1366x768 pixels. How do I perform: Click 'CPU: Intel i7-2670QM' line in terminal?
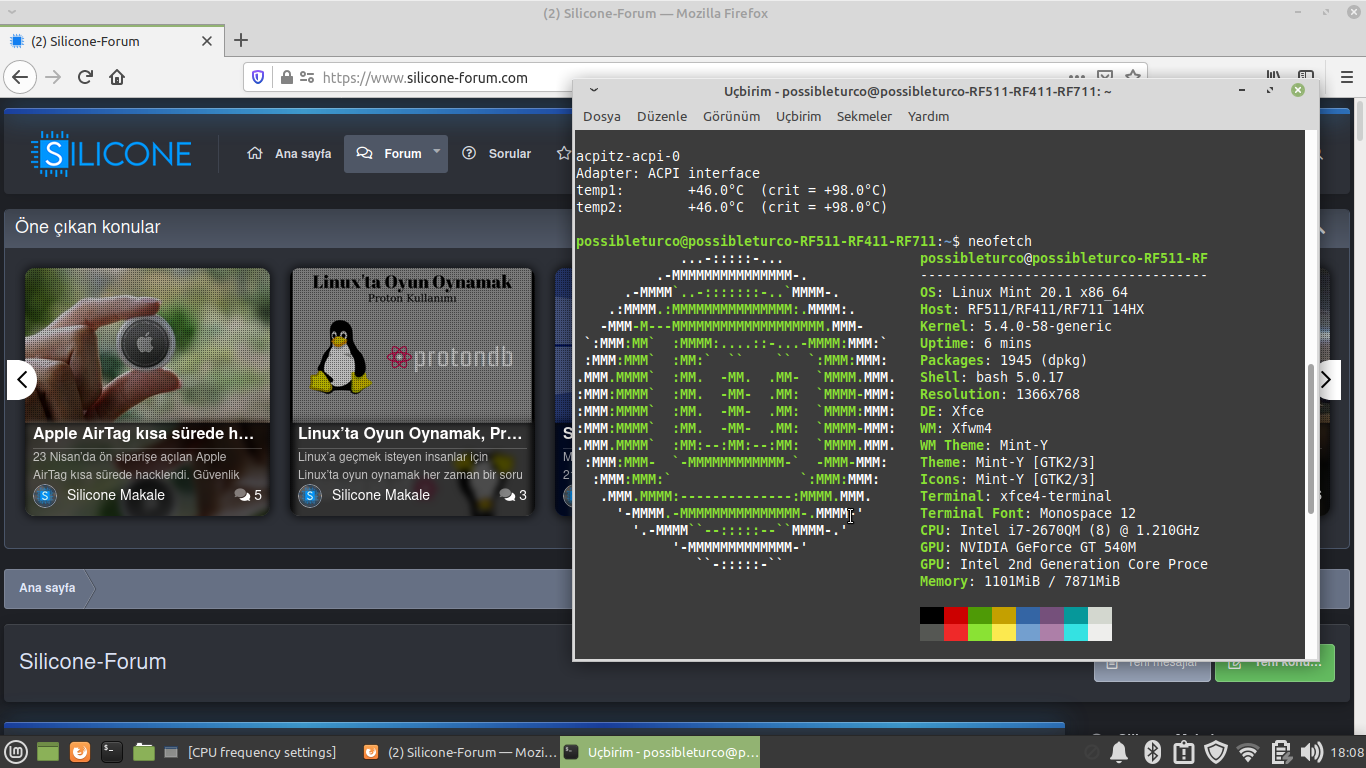click(x=1060, y=530)
